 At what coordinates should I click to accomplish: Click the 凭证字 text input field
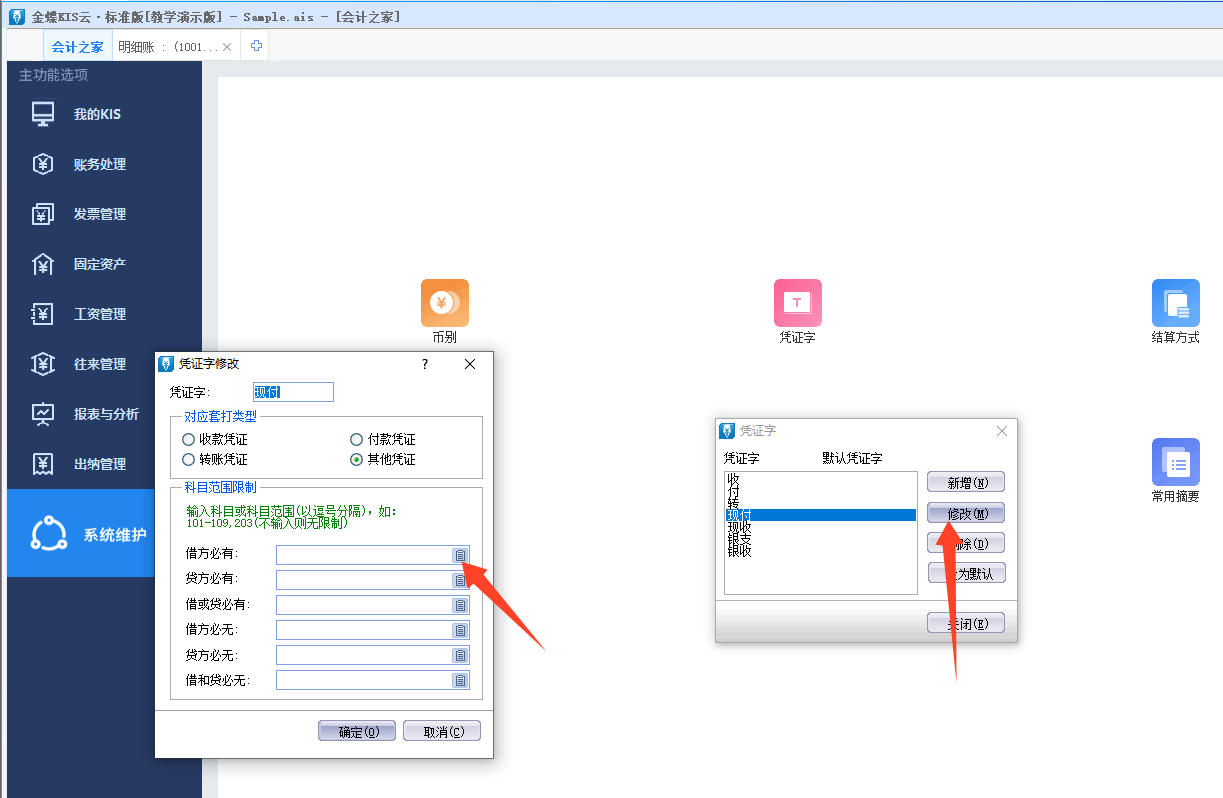tap(292, 392)
